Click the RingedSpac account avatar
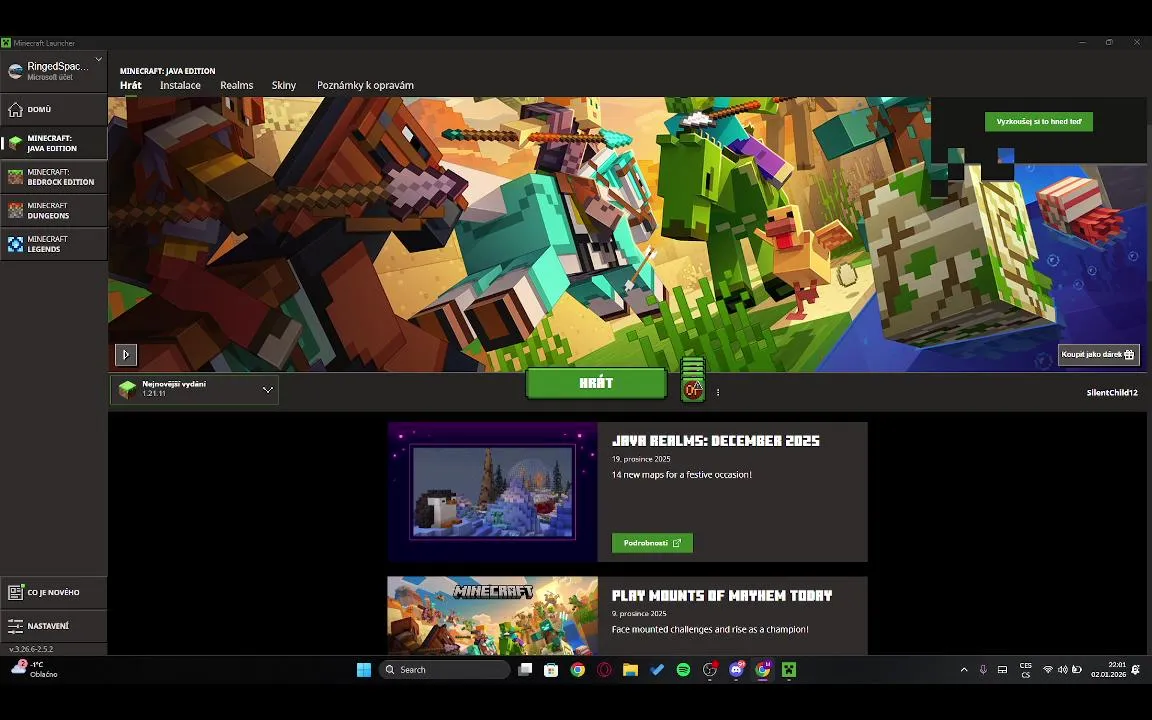Screen dimensions: 1152x720 15,71
